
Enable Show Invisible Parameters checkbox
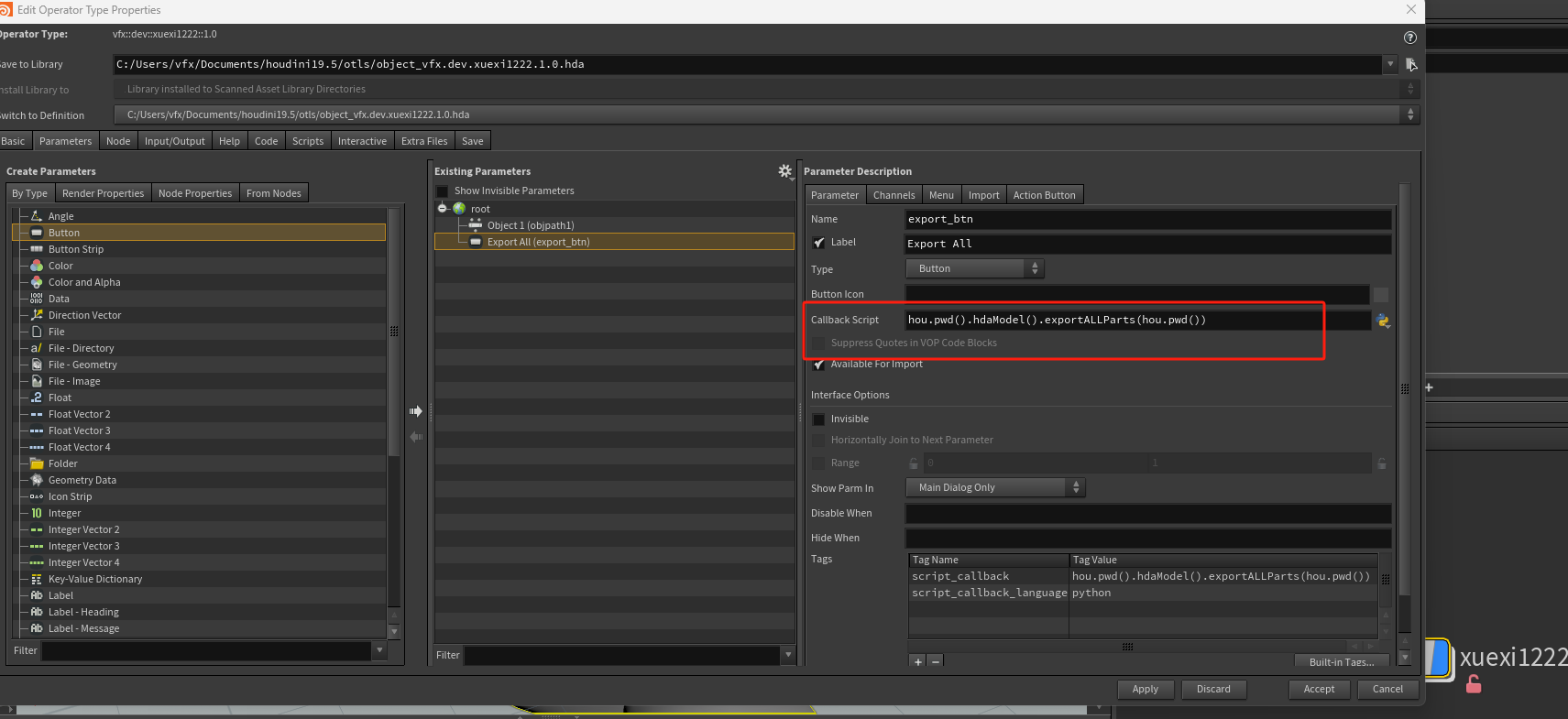(443, 191)
